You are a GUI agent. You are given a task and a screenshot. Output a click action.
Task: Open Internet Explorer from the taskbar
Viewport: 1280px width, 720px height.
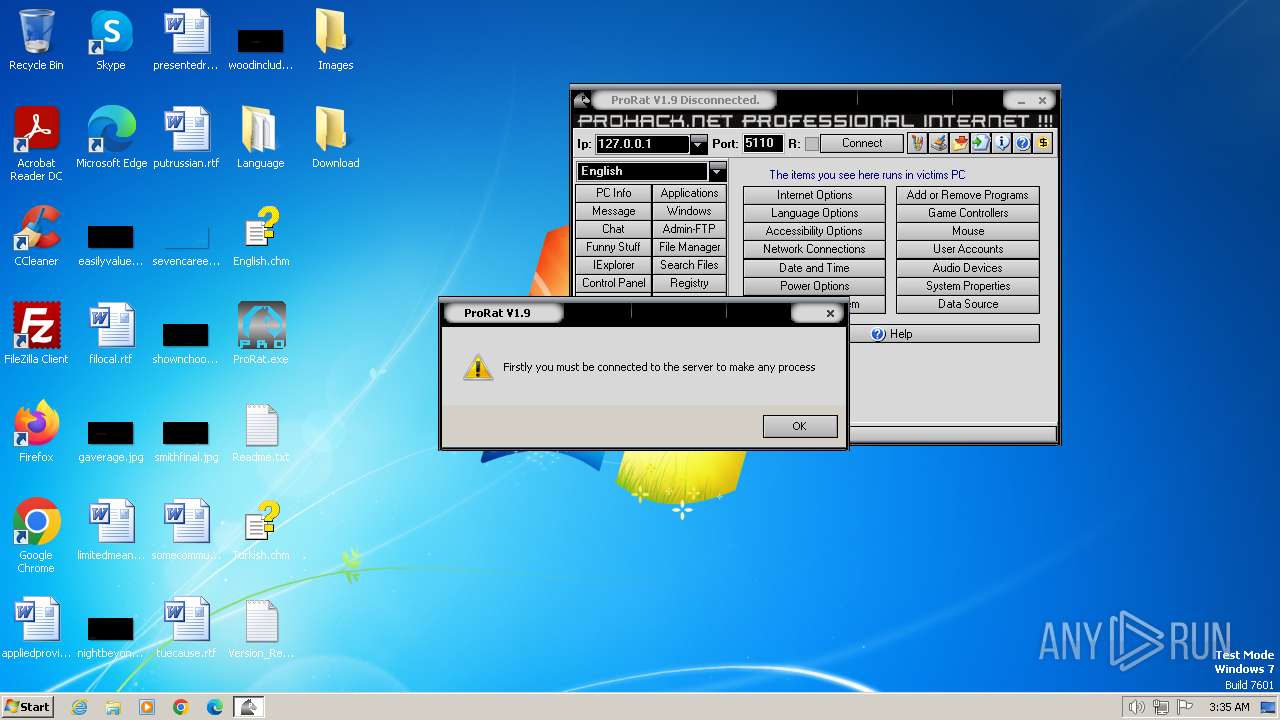click(x=80, y=707)
